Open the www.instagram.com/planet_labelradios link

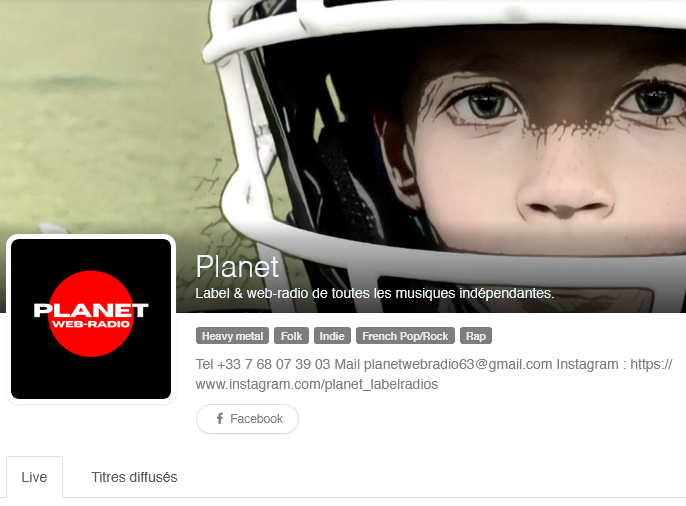click(317, 384)
